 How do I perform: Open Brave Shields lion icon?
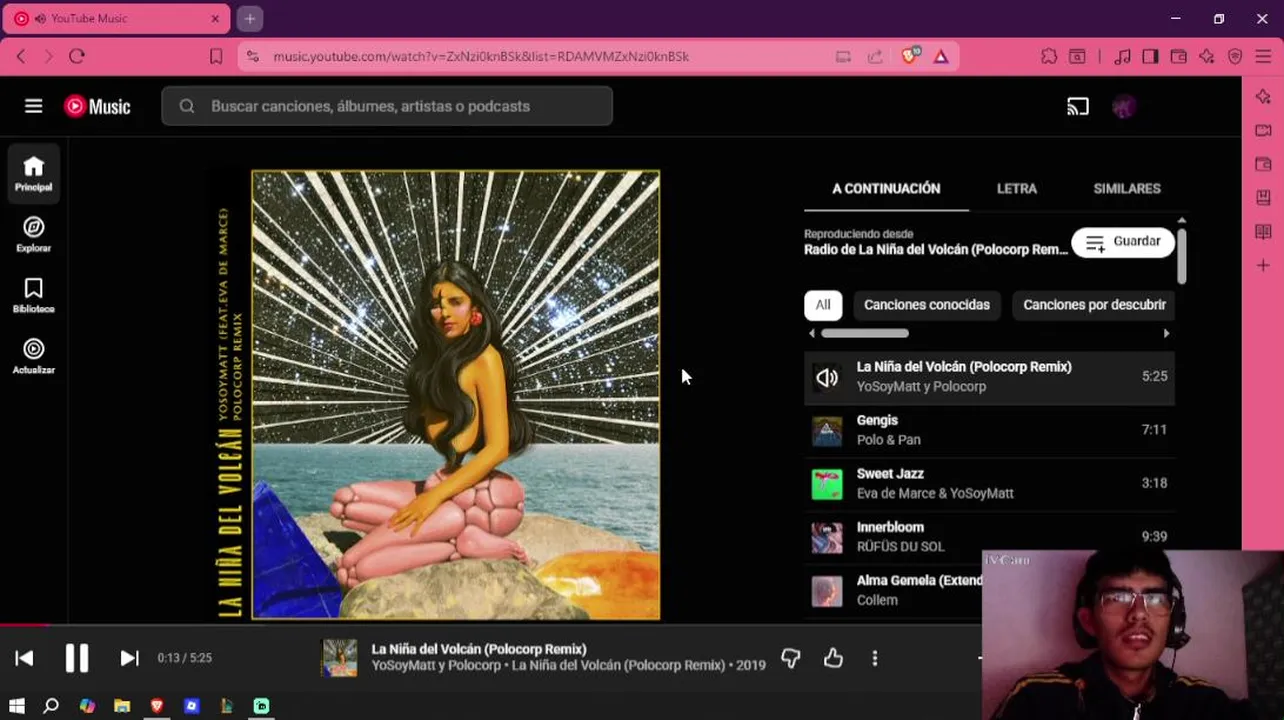(910, 57)
